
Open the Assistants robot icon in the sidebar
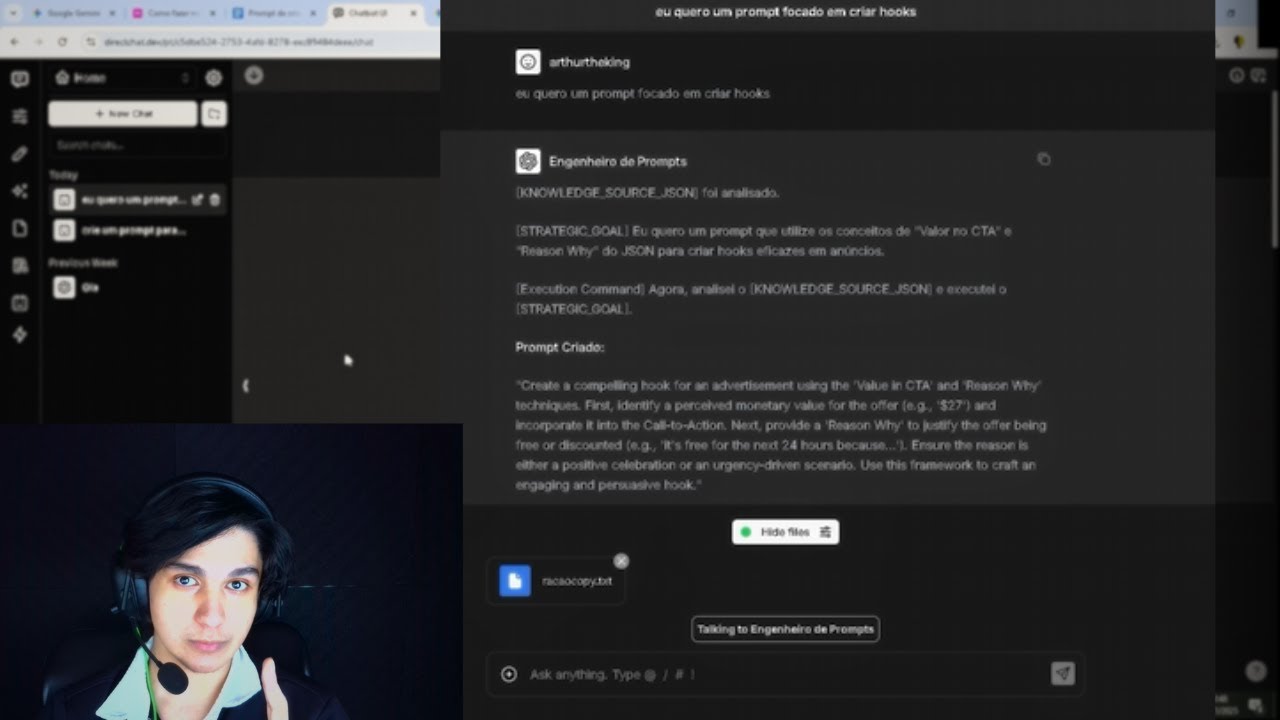pyautogui.click(x=20, y=302)
